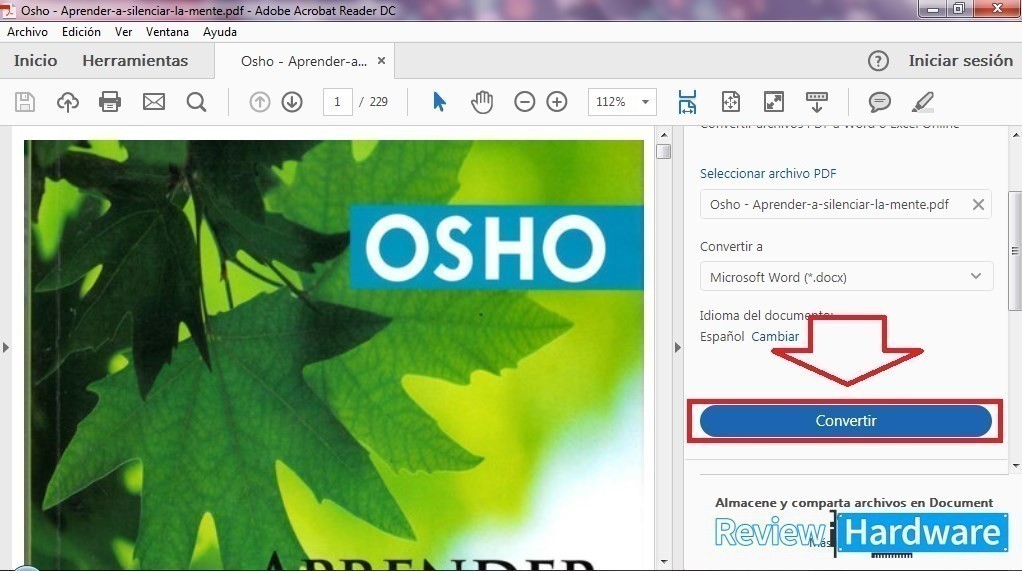Screen dimensions: 1022x571
Task: Click the OSHO book cover page
Action: click(334, 355)
